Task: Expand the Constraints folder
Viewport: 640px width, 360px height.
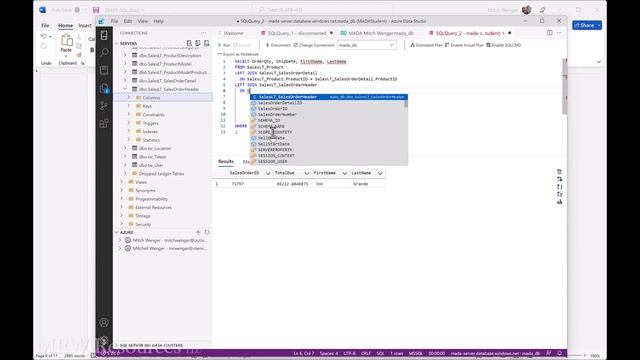Action: (129, 114)
